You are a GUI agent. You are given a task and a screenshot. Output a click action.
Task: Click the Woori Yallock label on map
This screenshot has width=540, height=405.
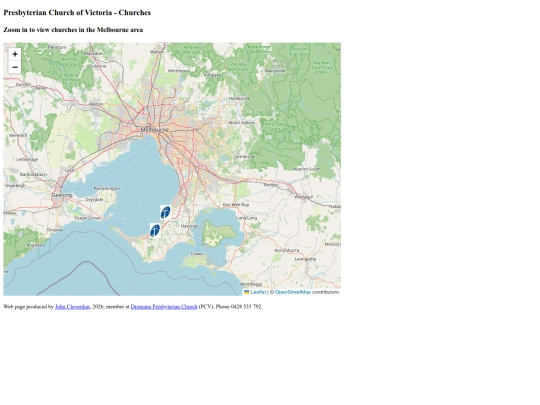(x=241, y=123)
